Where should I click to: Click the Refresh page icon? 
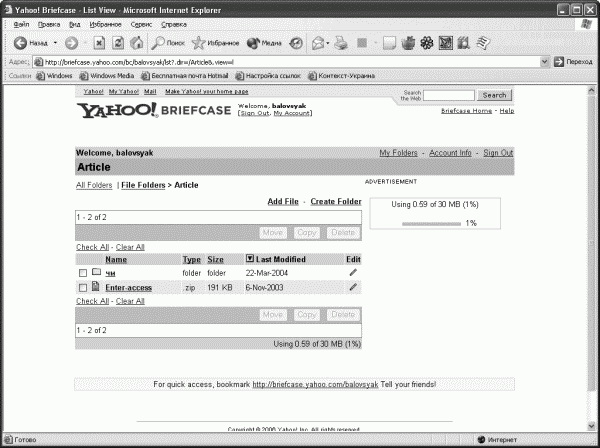(118, 43)
